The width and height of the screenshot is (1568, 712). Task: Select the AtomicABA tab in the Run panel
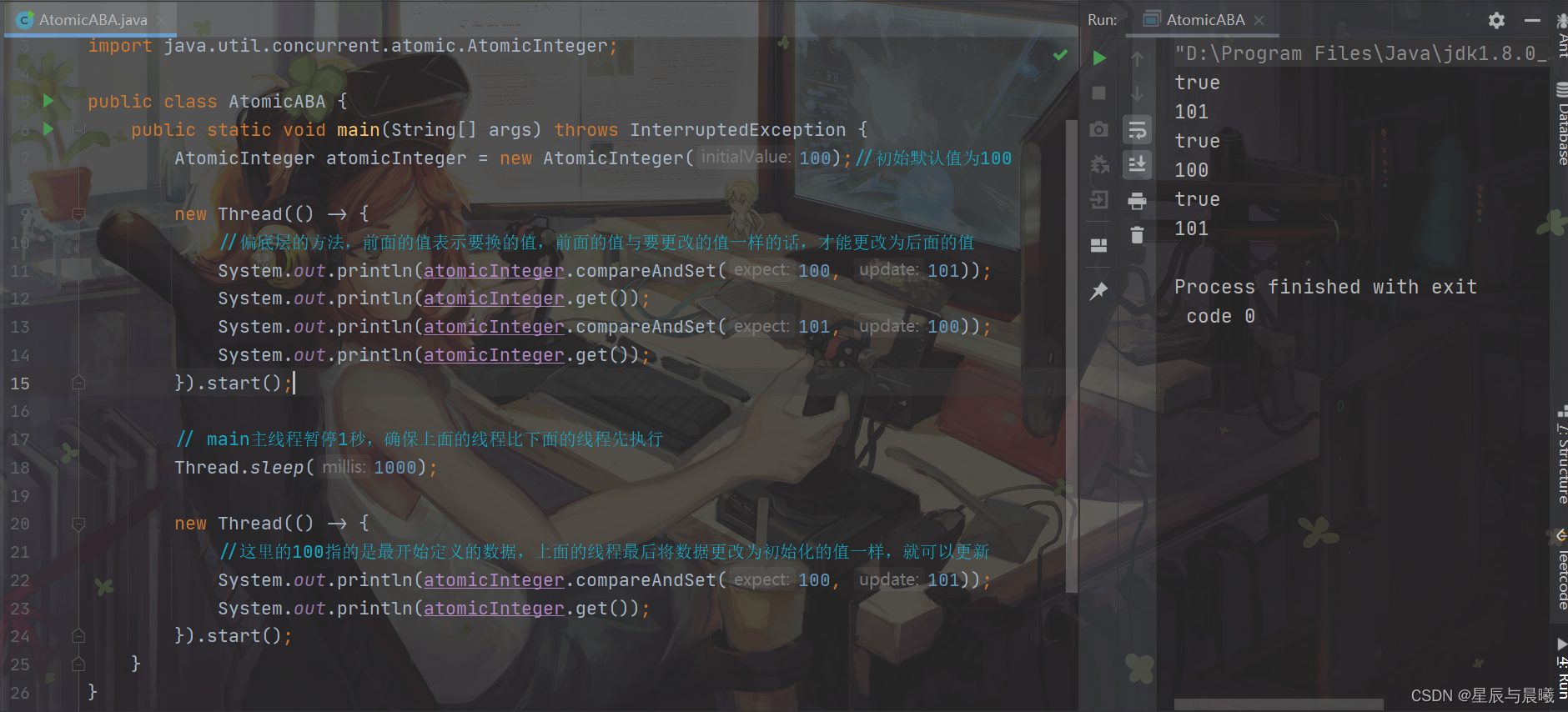coord(1204,20)
